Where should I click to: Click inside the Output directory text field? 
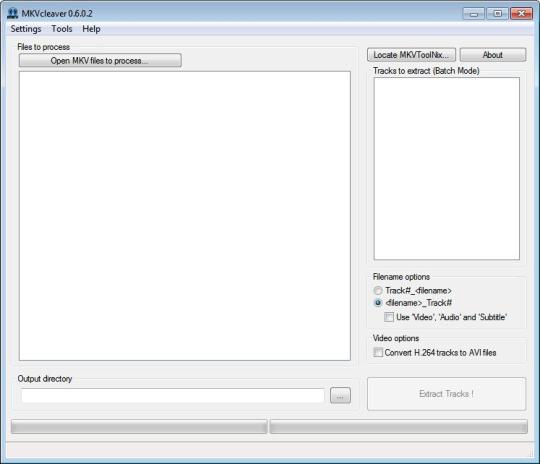point(173,395)
